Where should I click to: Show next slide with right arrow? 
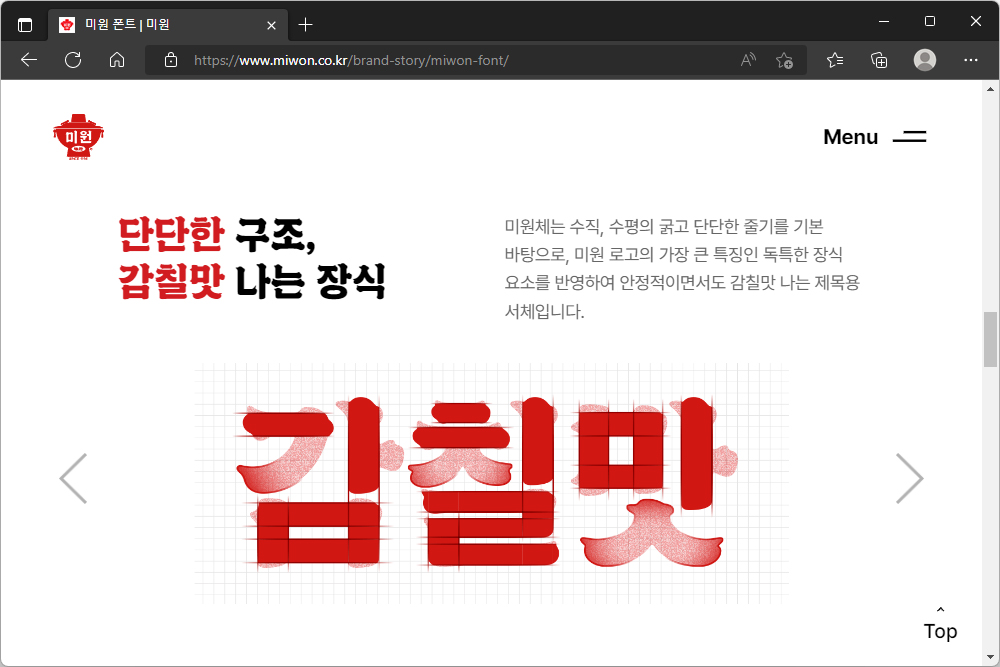[909, 478]
